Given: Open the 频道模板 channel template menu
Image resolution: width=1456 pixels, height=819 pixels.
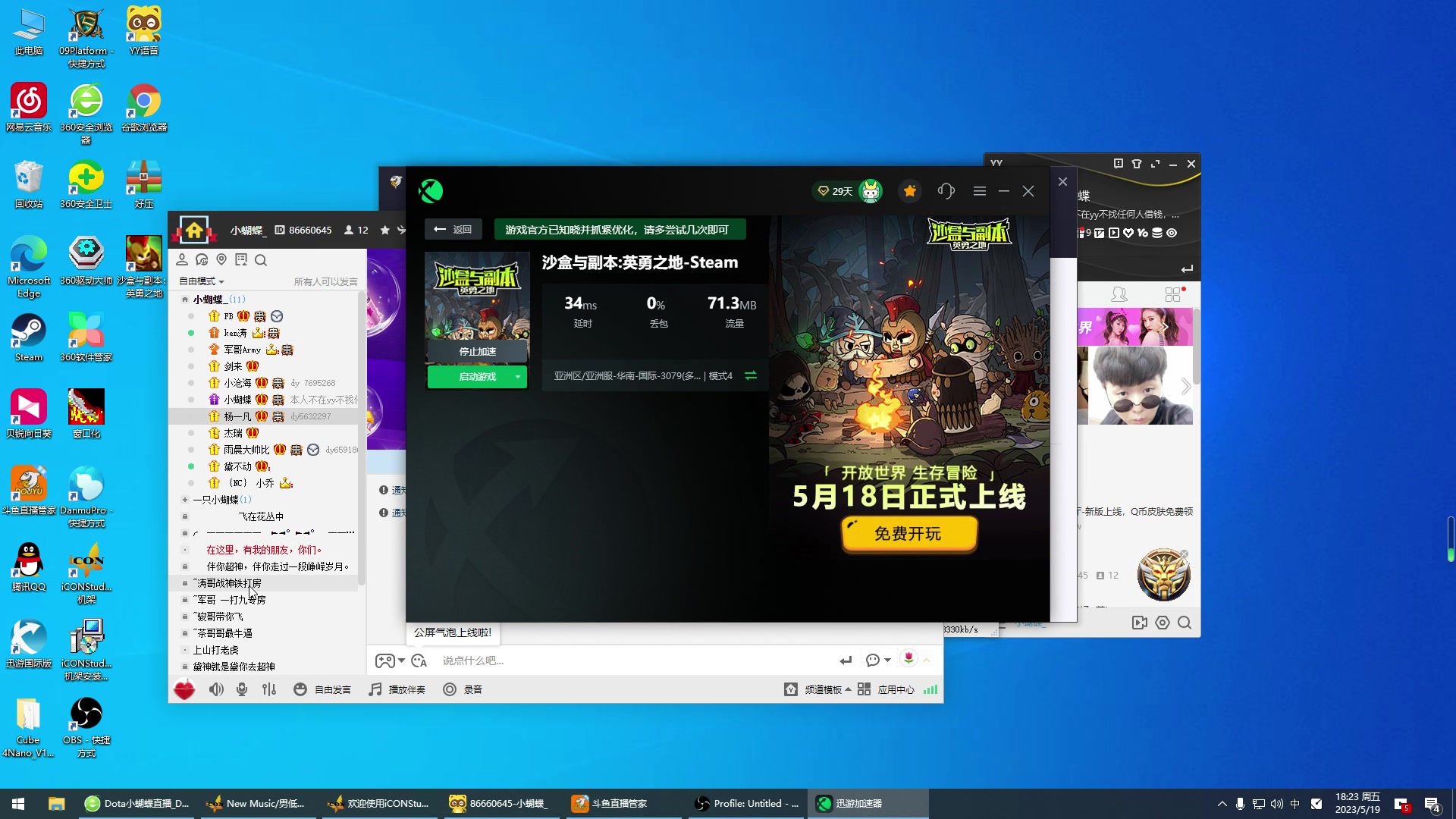Looking at the screenshot, I should [x=817, y=689].
